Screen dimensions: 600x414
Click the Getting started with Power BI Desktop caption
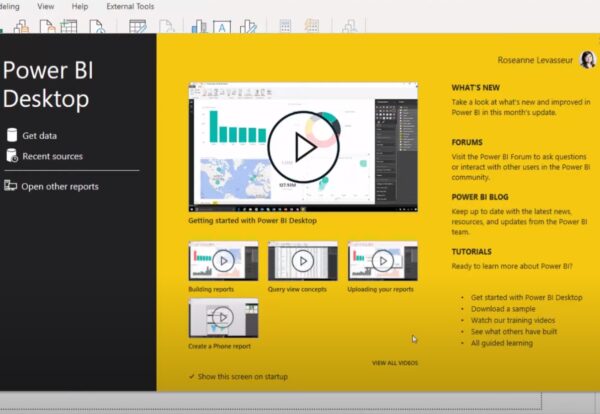tap(253, 220)
